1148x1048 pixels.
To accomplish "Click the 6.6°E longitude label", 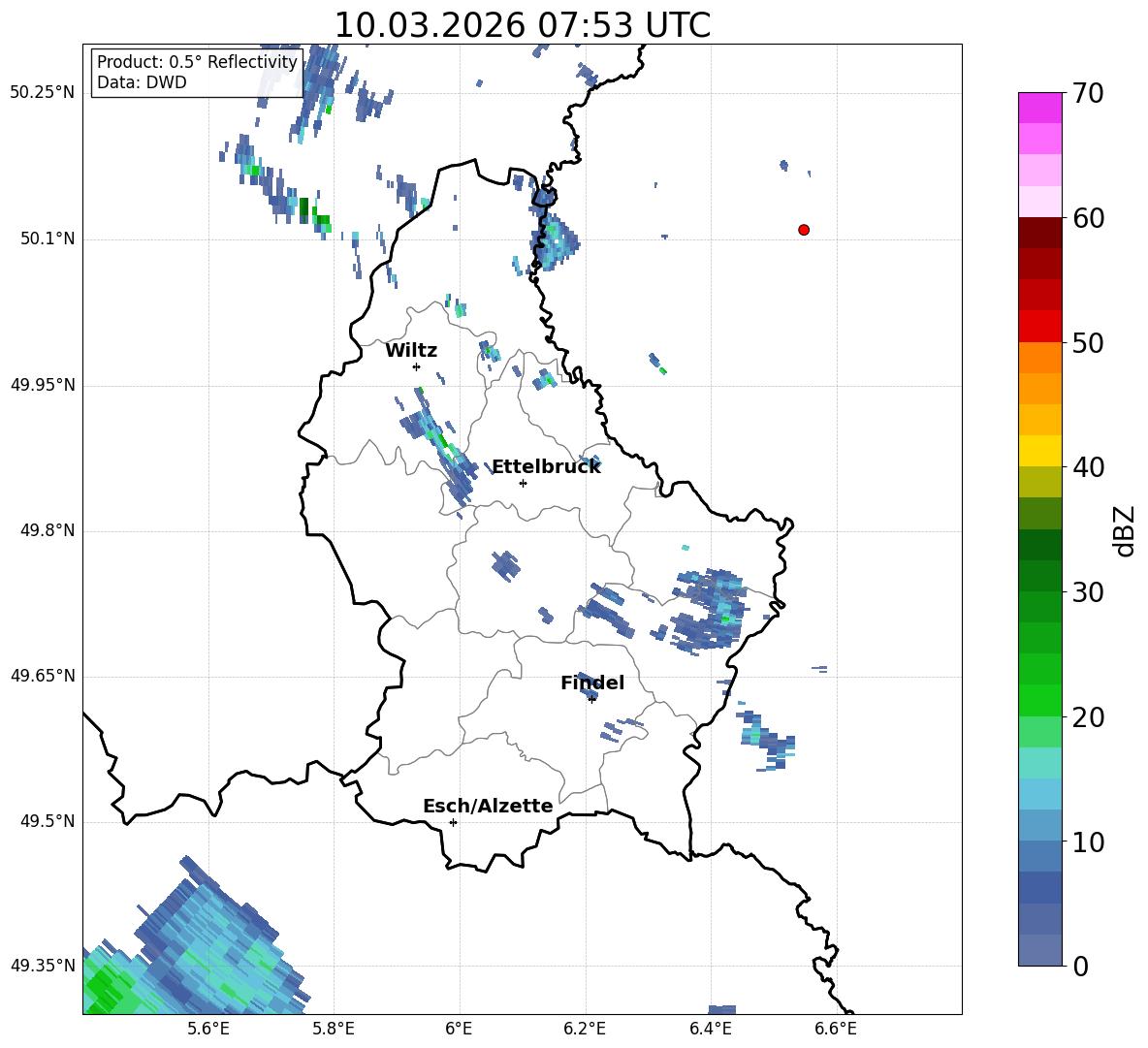I will pyautogui.click(x=836, y=1029).
